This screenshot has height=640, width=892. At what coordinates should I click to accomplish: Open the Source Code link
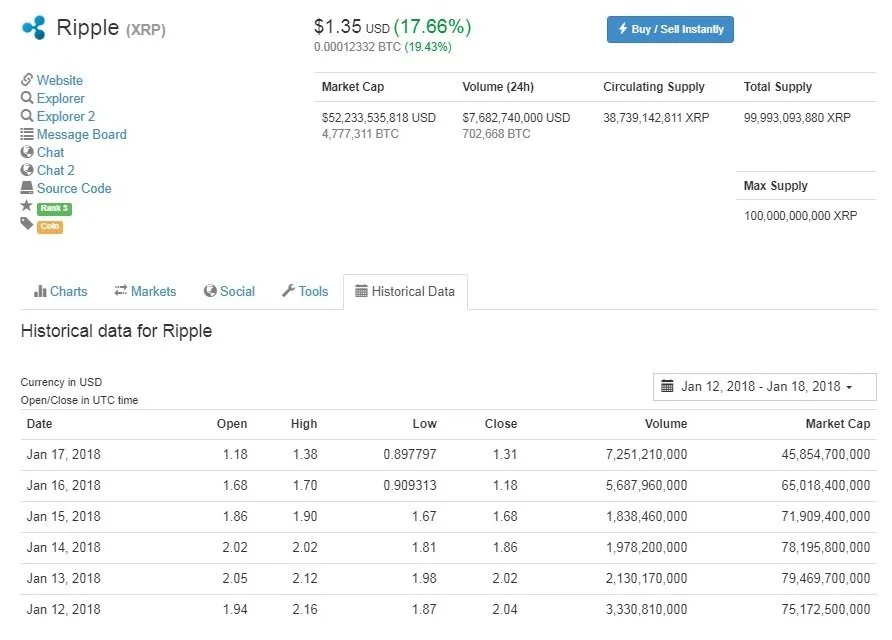74,188
